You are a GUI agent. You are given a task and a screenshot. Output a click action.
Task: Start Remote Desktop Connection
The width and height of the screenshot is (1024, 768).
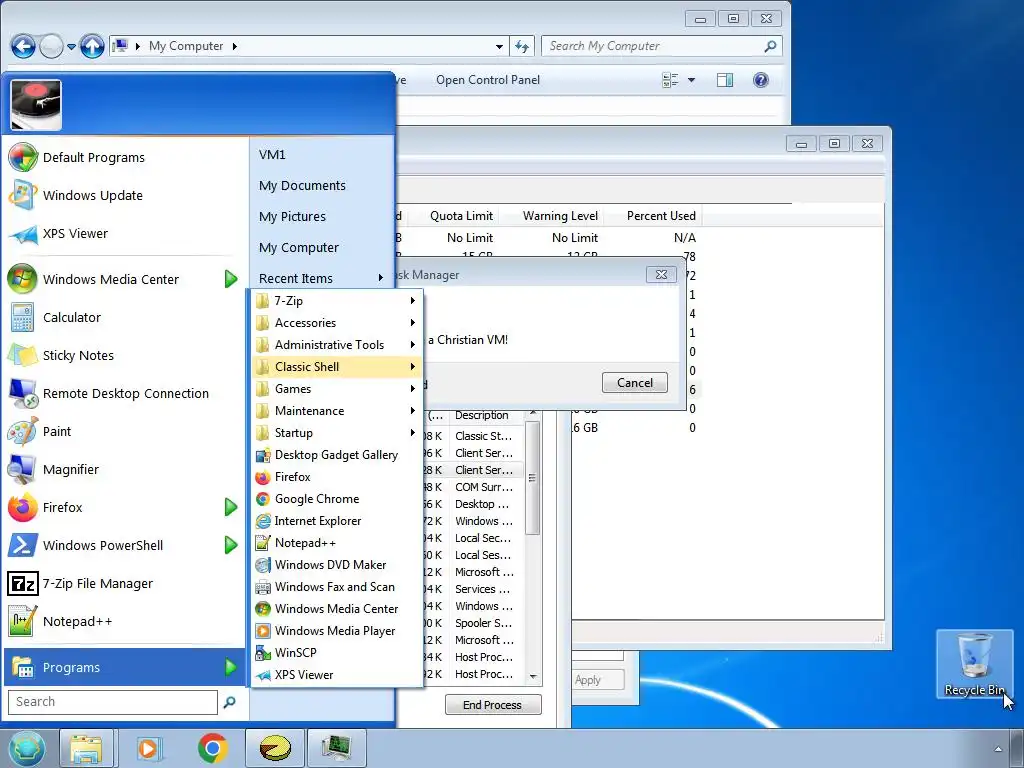[124, 393]
